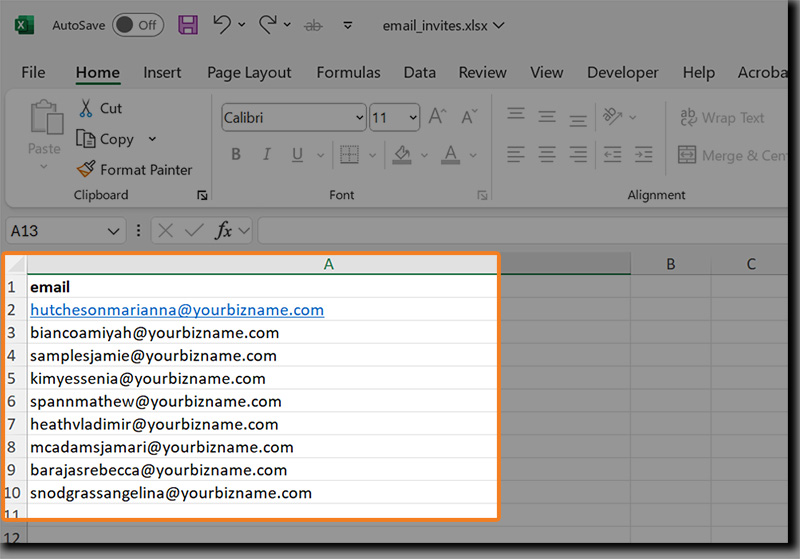Click the Font Color red swatch button

point(450,155)
